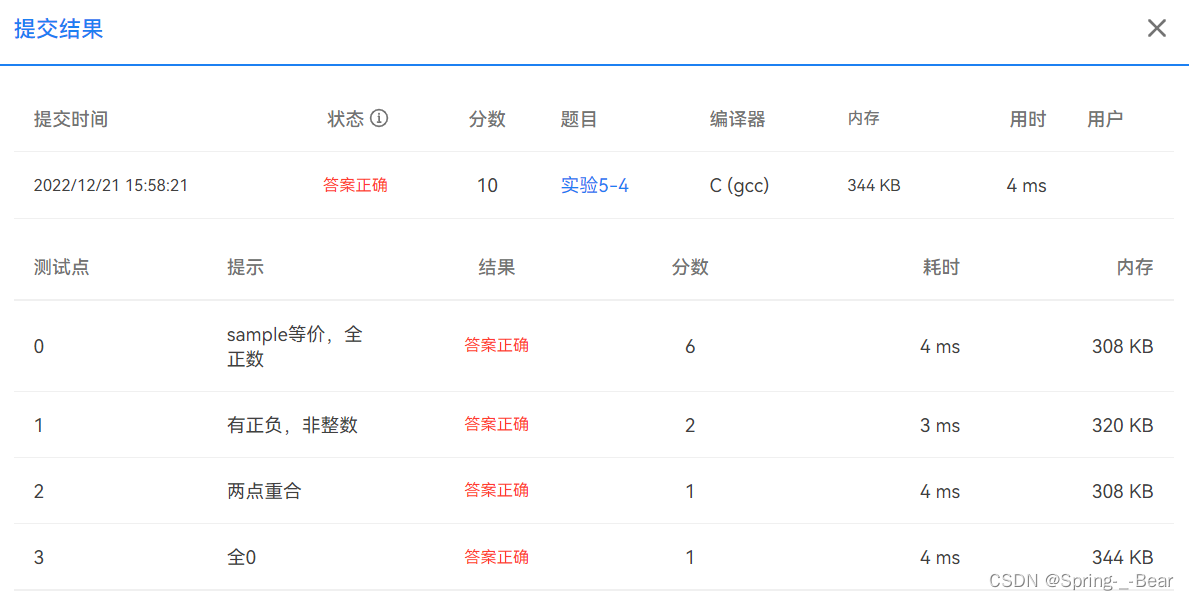Select the 有正负，非整数 hint cell
1189x600 pixels.
point(290,423)
